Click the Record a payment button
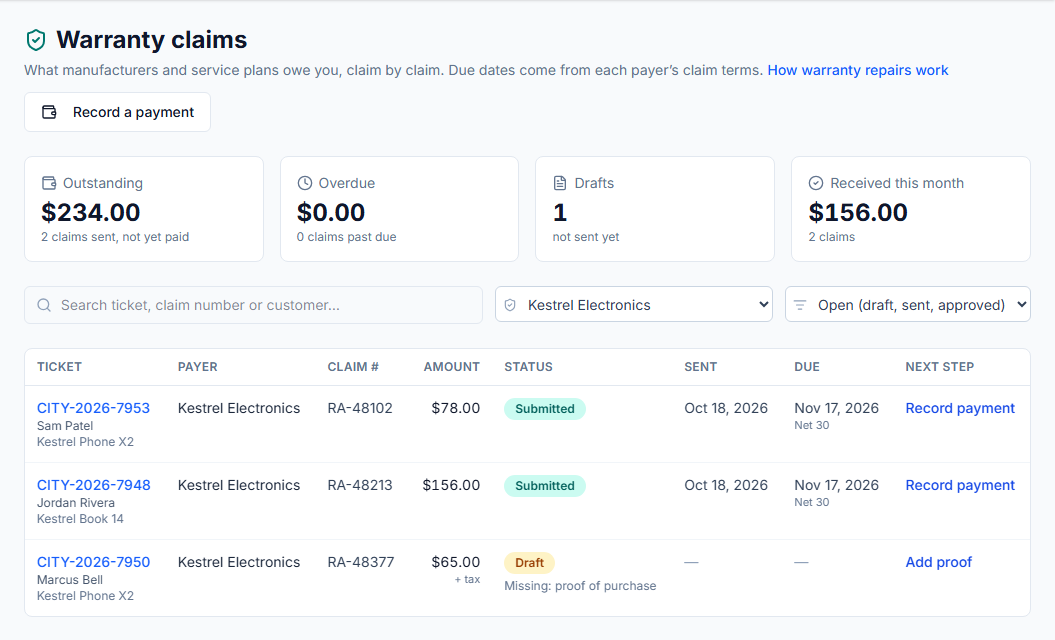 point(118,112)
